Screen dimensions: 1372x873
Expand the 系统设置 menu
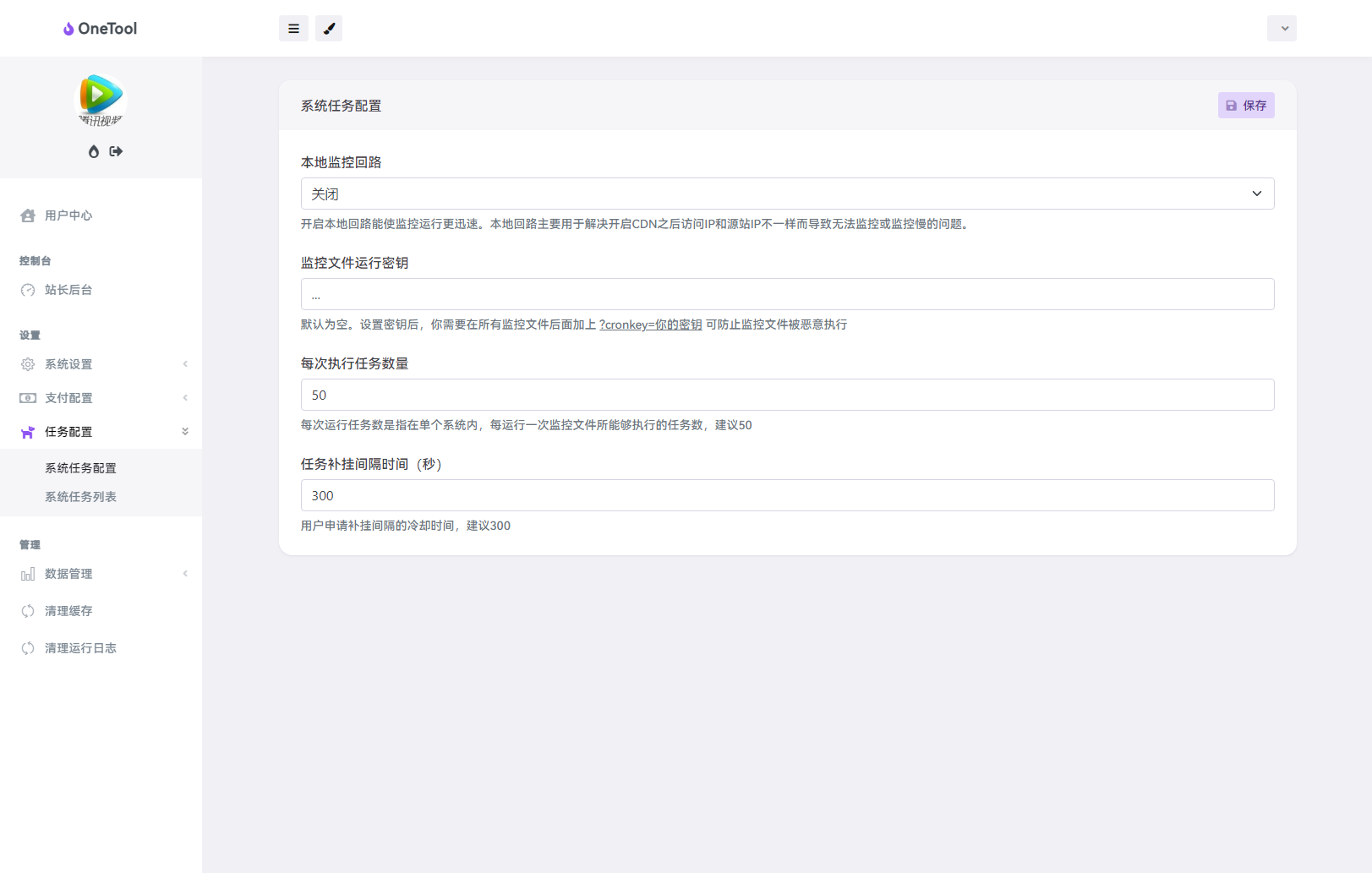(x=101, y=364)
